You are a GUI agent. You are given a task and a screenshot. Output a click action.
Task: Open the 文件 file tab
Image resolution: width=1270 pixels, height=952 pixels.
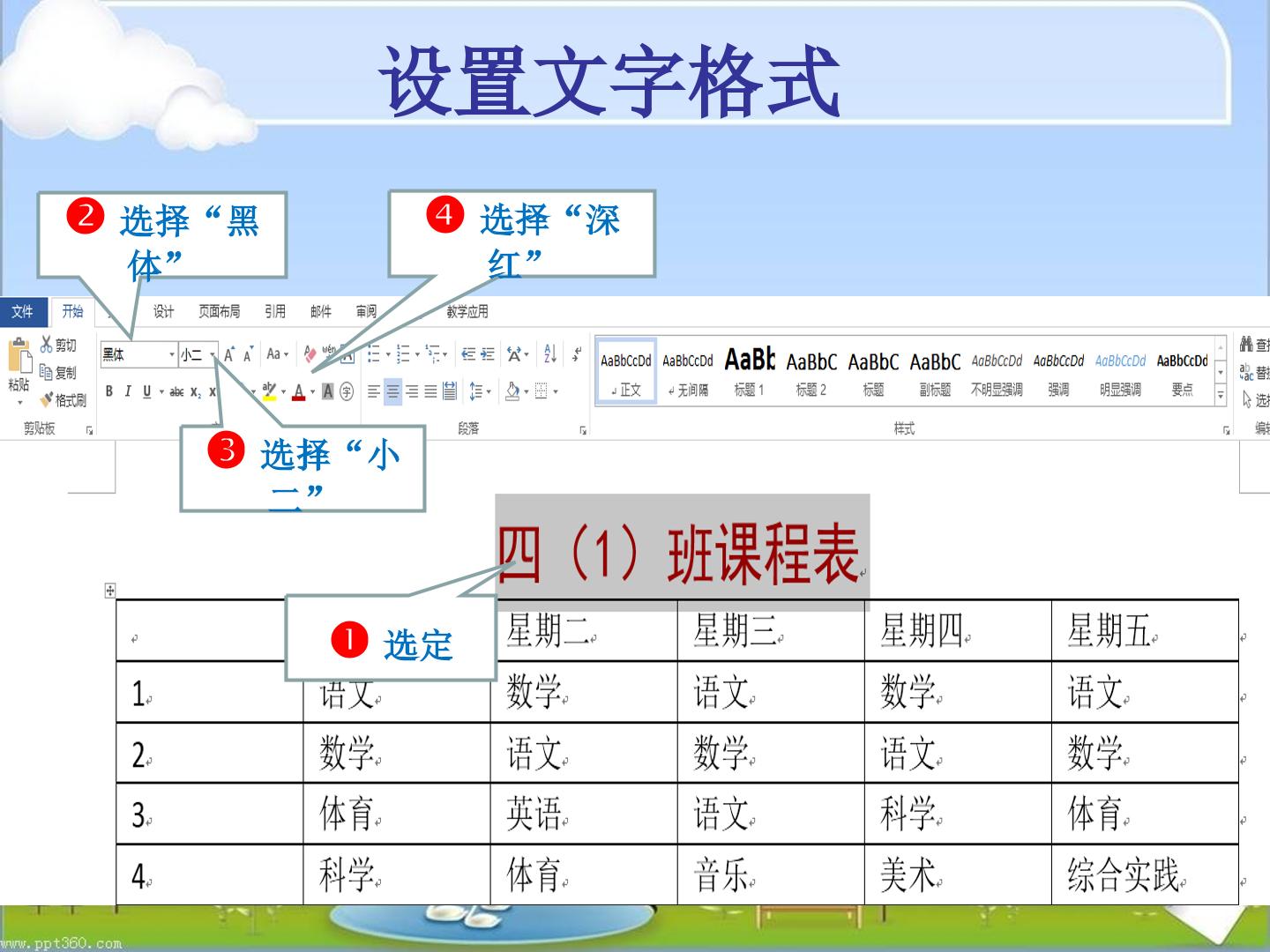click(x=22, y=311)
